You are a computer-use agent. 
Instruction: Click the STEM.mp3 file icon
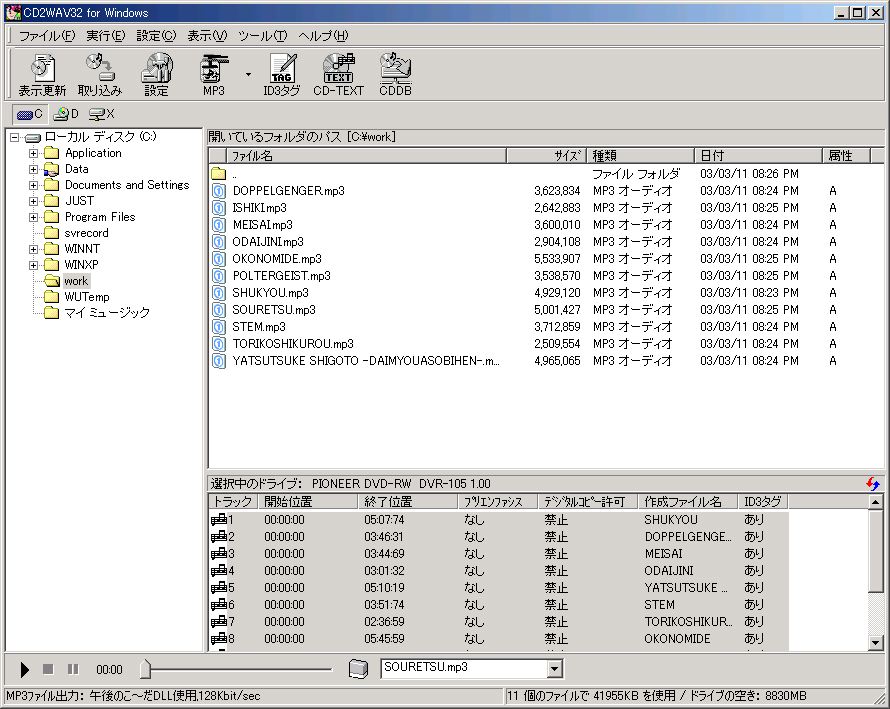click(219, 327)
